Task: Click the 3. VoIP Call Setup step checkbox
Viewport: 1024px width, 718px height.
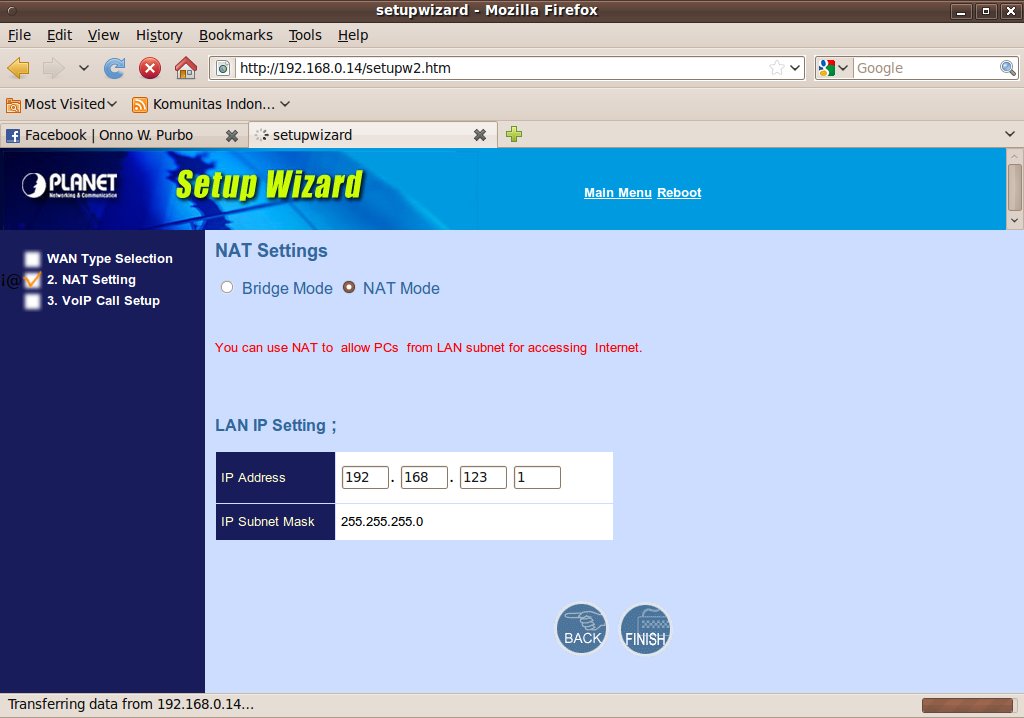Action: (x=32, y=301)
